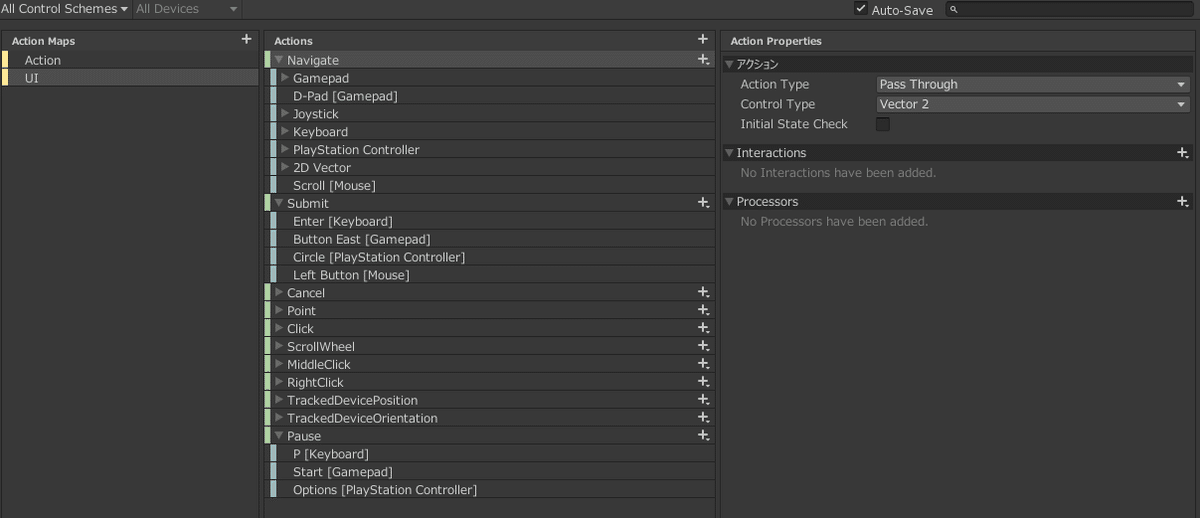This screenshot has width=1200, height=518.
Task: Open the Action Type dropdown
Action: [x=1033, y=85]
